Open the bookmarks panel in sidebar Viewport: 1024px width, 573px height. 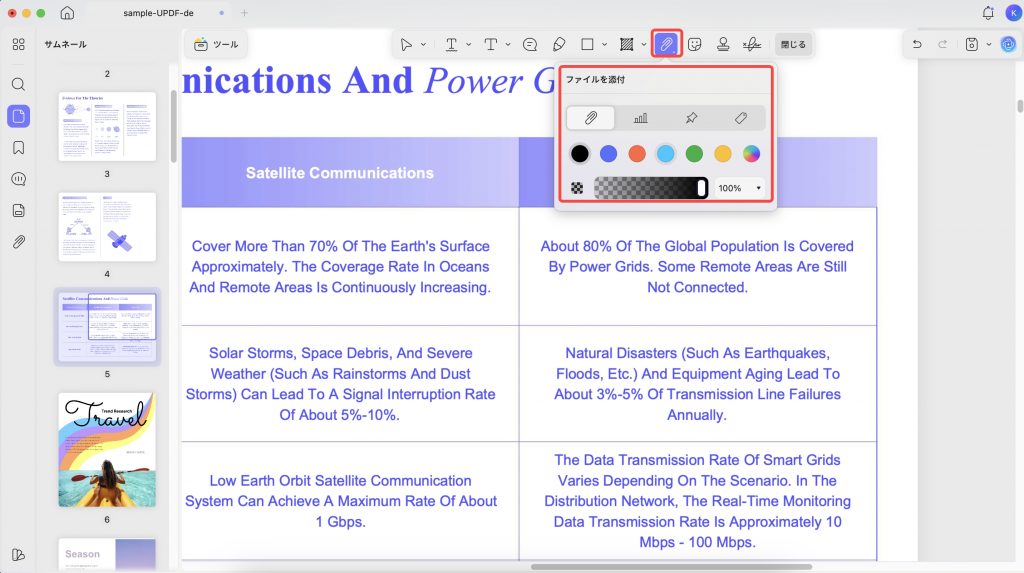coord(18,148)
